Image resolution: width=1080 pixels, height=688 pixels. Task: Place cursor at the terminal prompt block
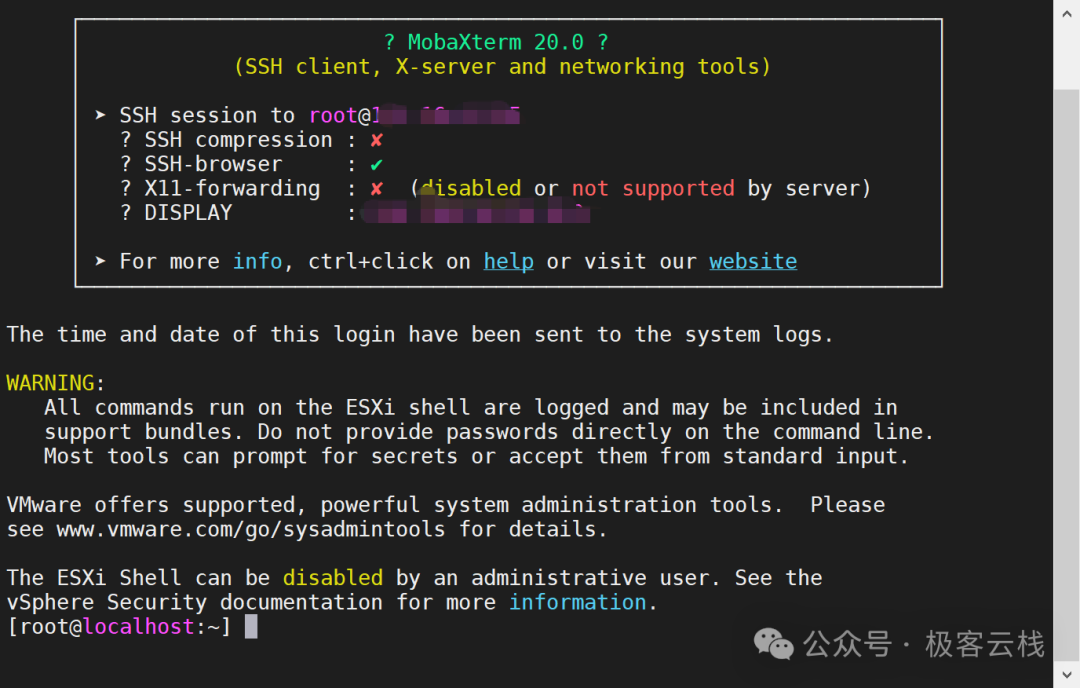click(251, 627)
